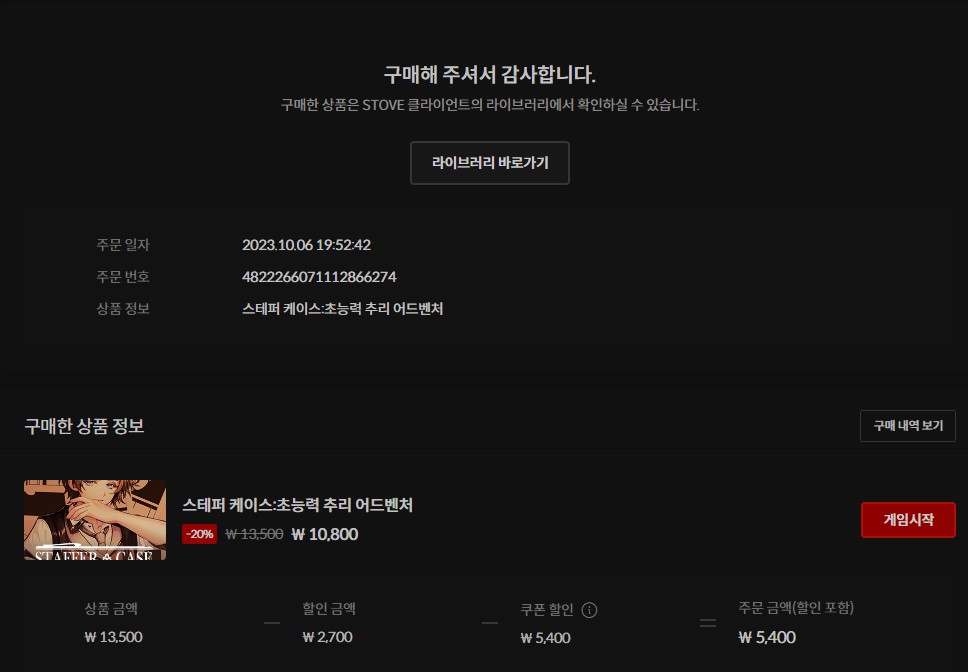The width and height of the screenshot is (968, 672).
Task: Click the STOVE client library notice text
Action: (x=489, y=105)
